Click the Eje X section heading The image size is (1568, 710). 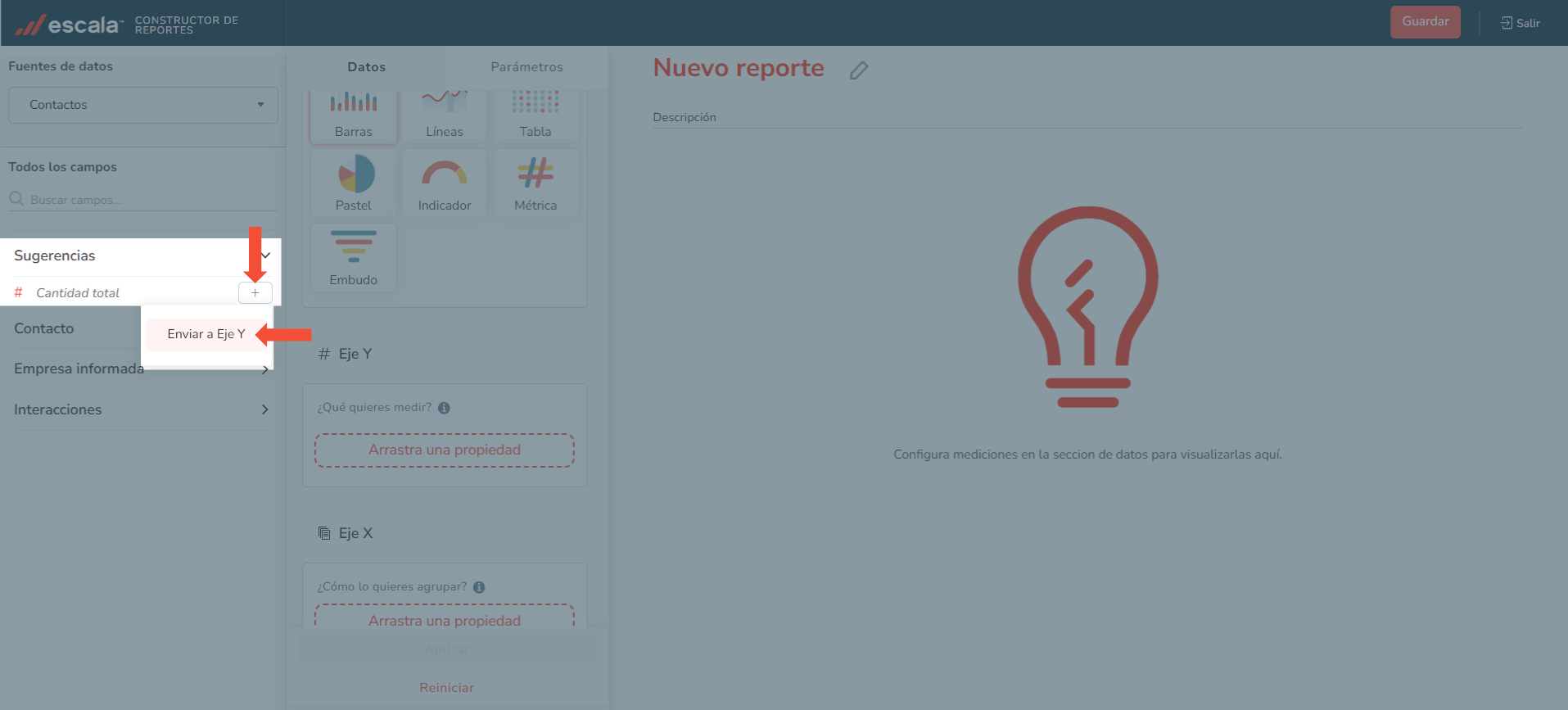tap(345, 533)
